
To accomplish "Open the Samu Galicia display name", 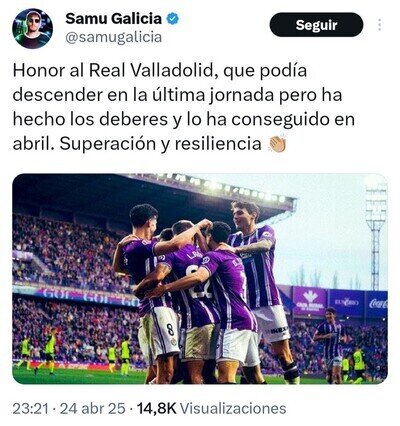I will [x=113, y=19].
